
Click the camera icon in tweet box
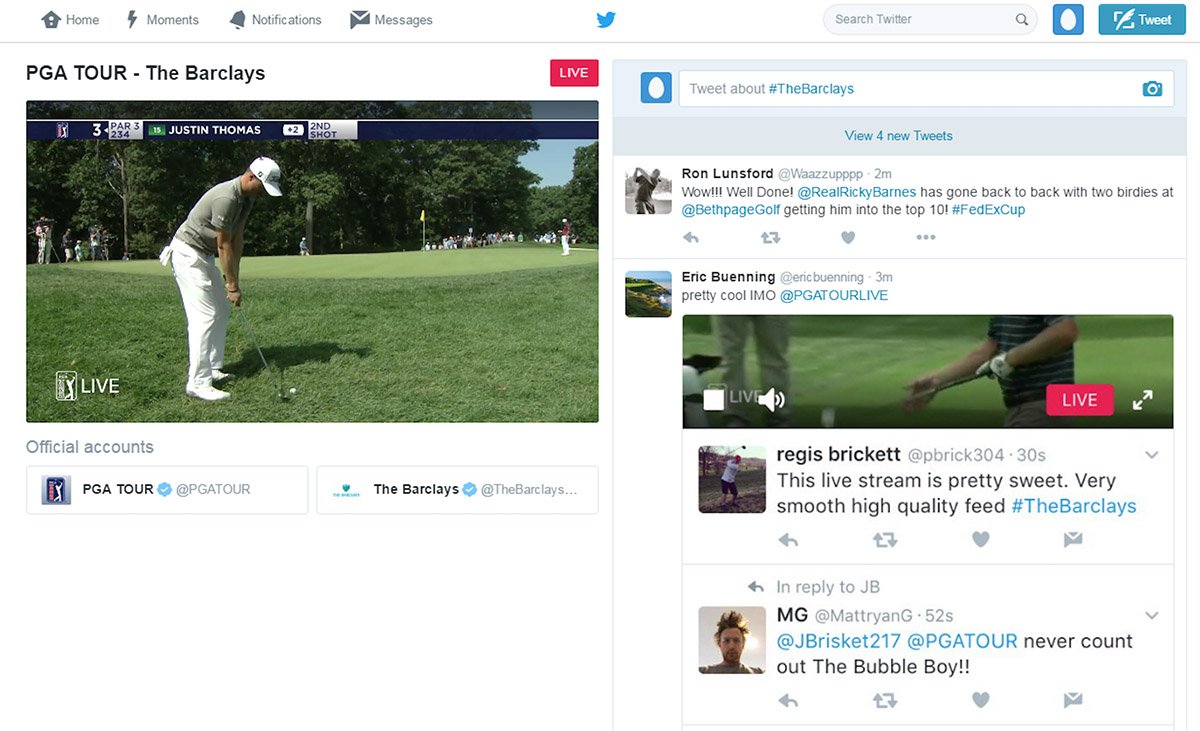pyautogui.click(x=1152, y=89)
